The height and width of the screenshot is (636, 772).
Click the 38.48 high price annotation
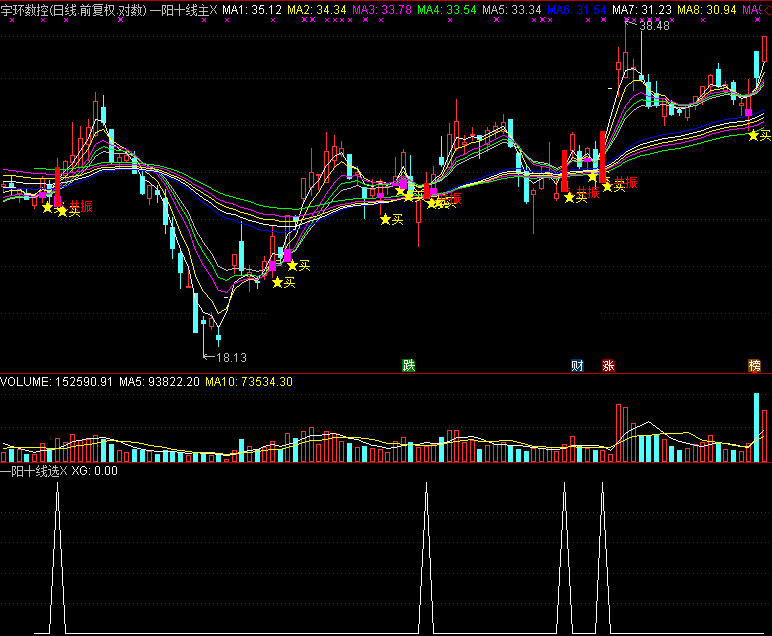click(x=654, y=26)
